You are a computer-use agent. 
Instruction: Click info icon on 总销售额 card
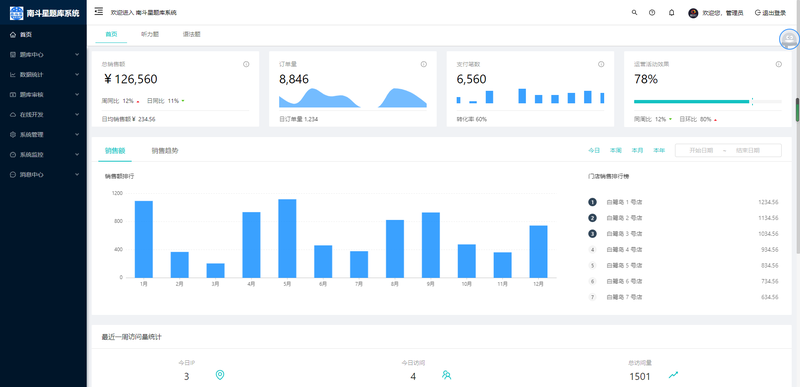(x=246, y=64)
